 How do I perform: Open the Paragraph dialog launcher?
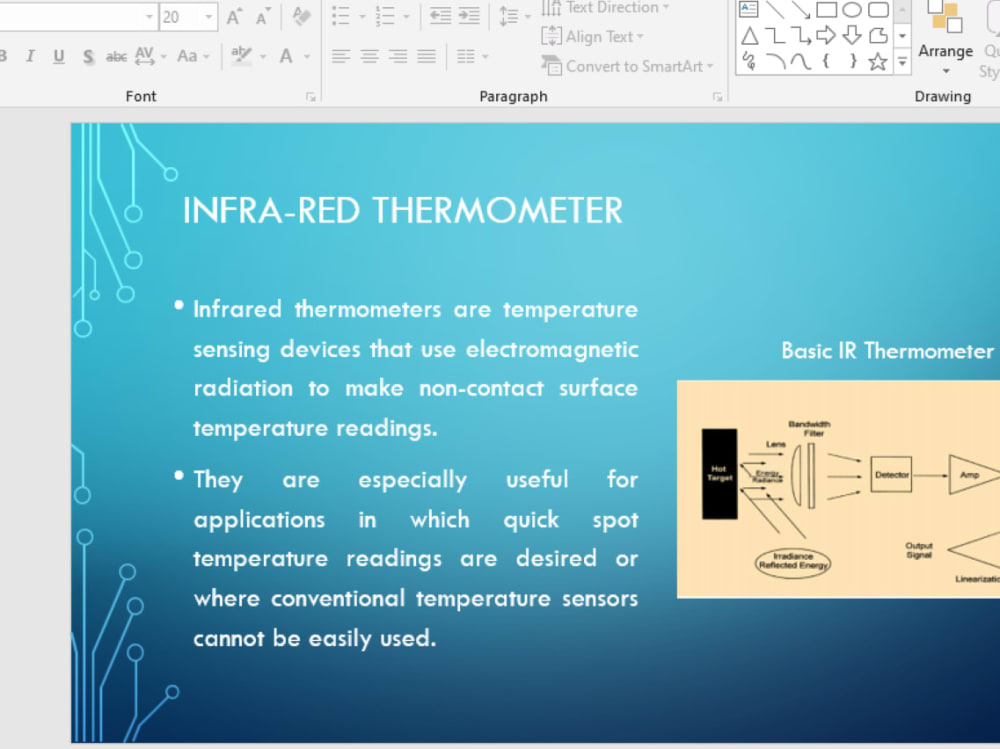click(x=717, y=97)
